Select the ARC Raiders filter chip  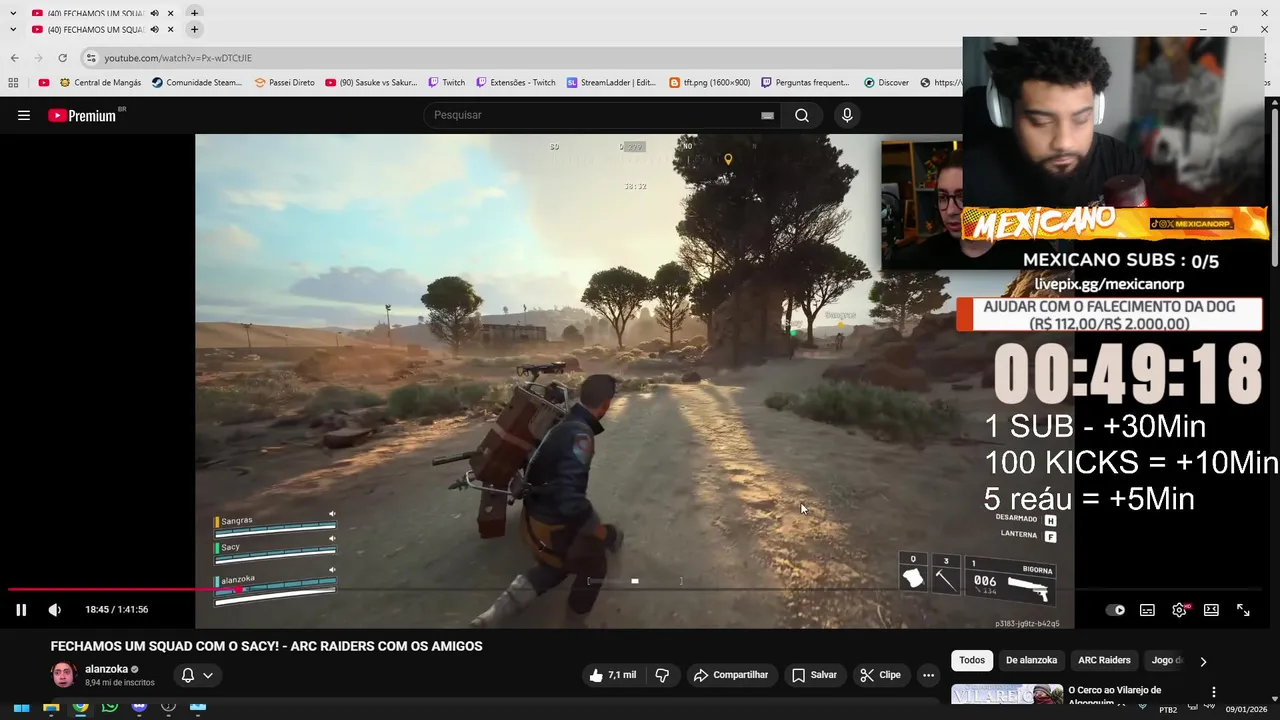click(1104, 660)
